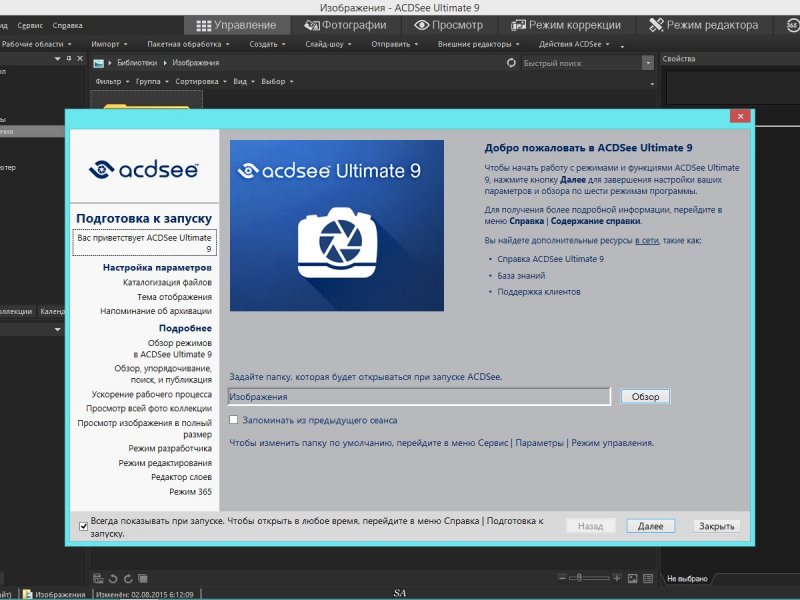Click the library icon in the path bar
The width and height of the screenshot is (800, 600).
98,63
